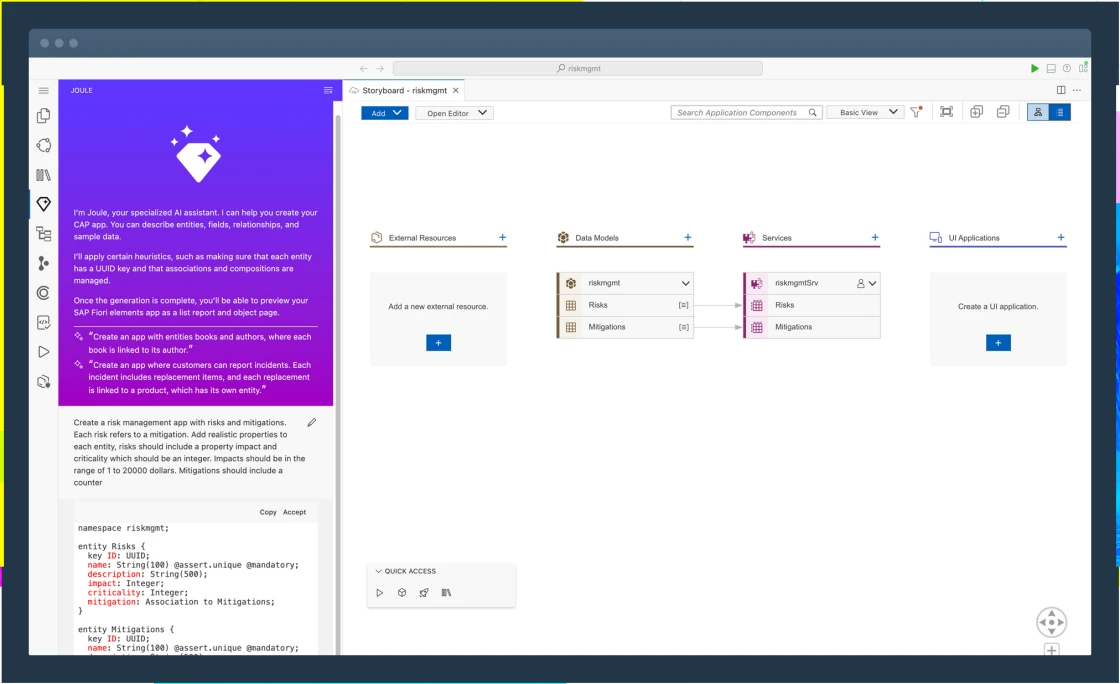Open the filter funnel icon in toolbar
Screen dimensions: 1120x684
[916, 112]
